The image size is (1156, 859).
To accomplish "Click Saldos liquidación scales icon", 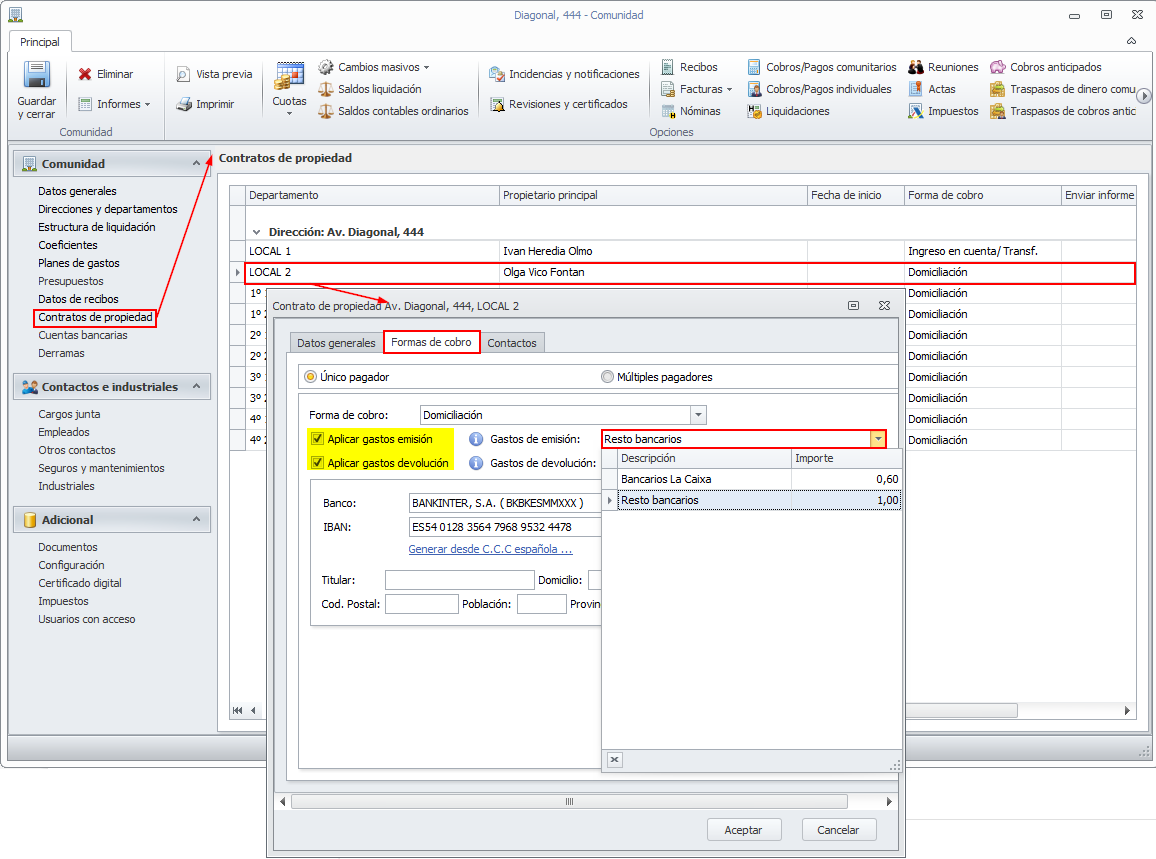I will (x=326, y=89).
